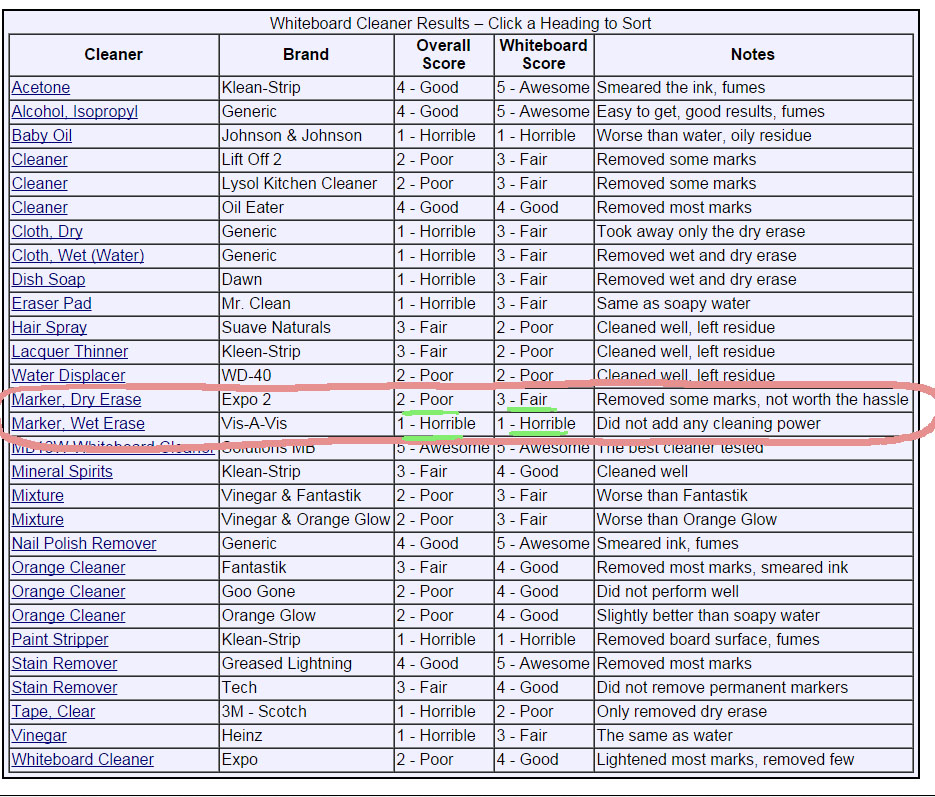This screenshot has height=797, width=935.
Task: Click the Expo 2 brand cell
Action: pos(306,399)
